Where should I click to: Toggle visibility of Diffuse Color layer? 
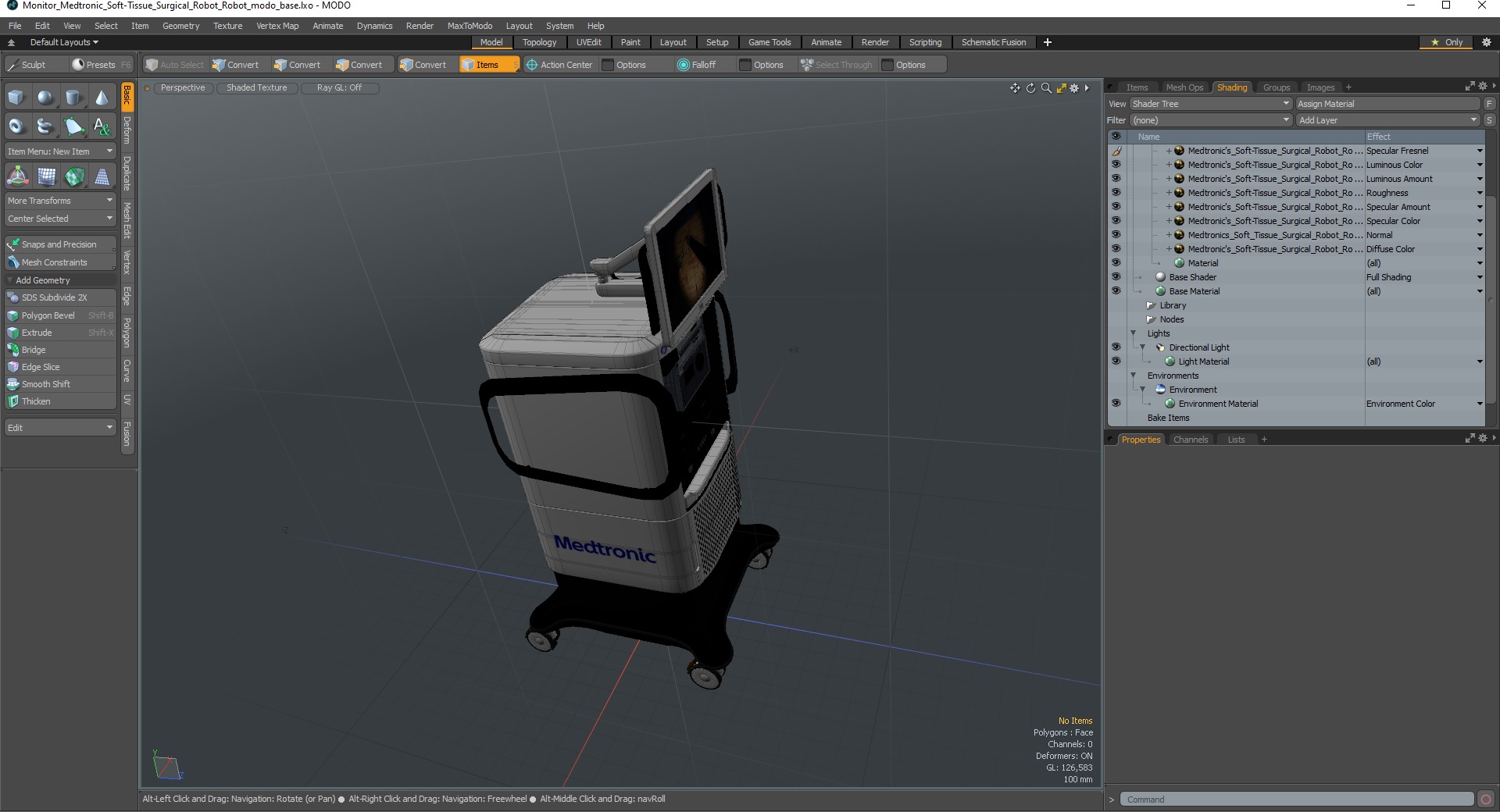click(1116, 249)
